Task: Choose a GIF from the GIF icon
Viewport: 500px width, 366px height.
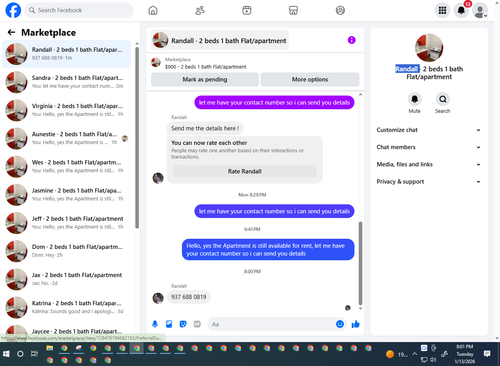Action: pyautogui.click(x=197, y=324)
